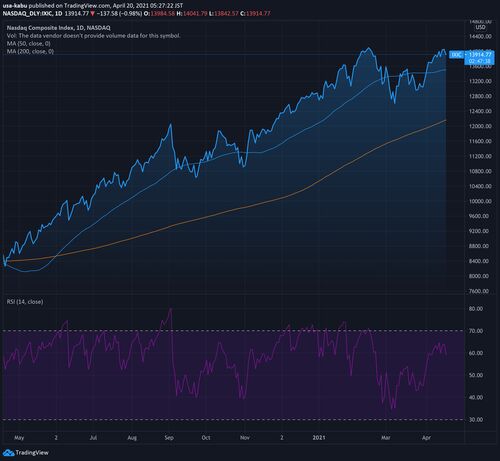500x461 pixels.
Task: Click the 10000.00 price axis label
Action: [480, 201]
